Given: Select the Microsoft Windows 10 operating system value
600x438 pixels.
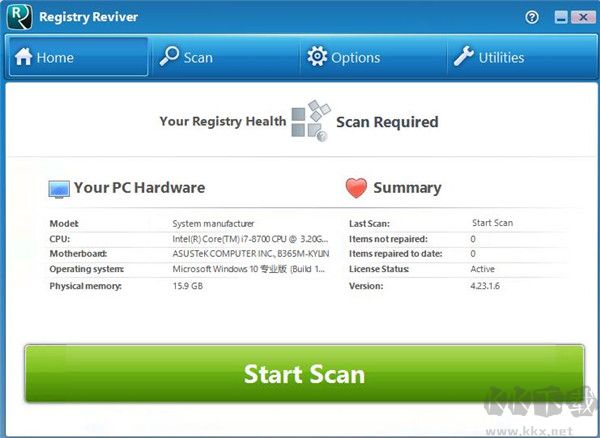Looking at the screenshot, I should pos(249,269).
